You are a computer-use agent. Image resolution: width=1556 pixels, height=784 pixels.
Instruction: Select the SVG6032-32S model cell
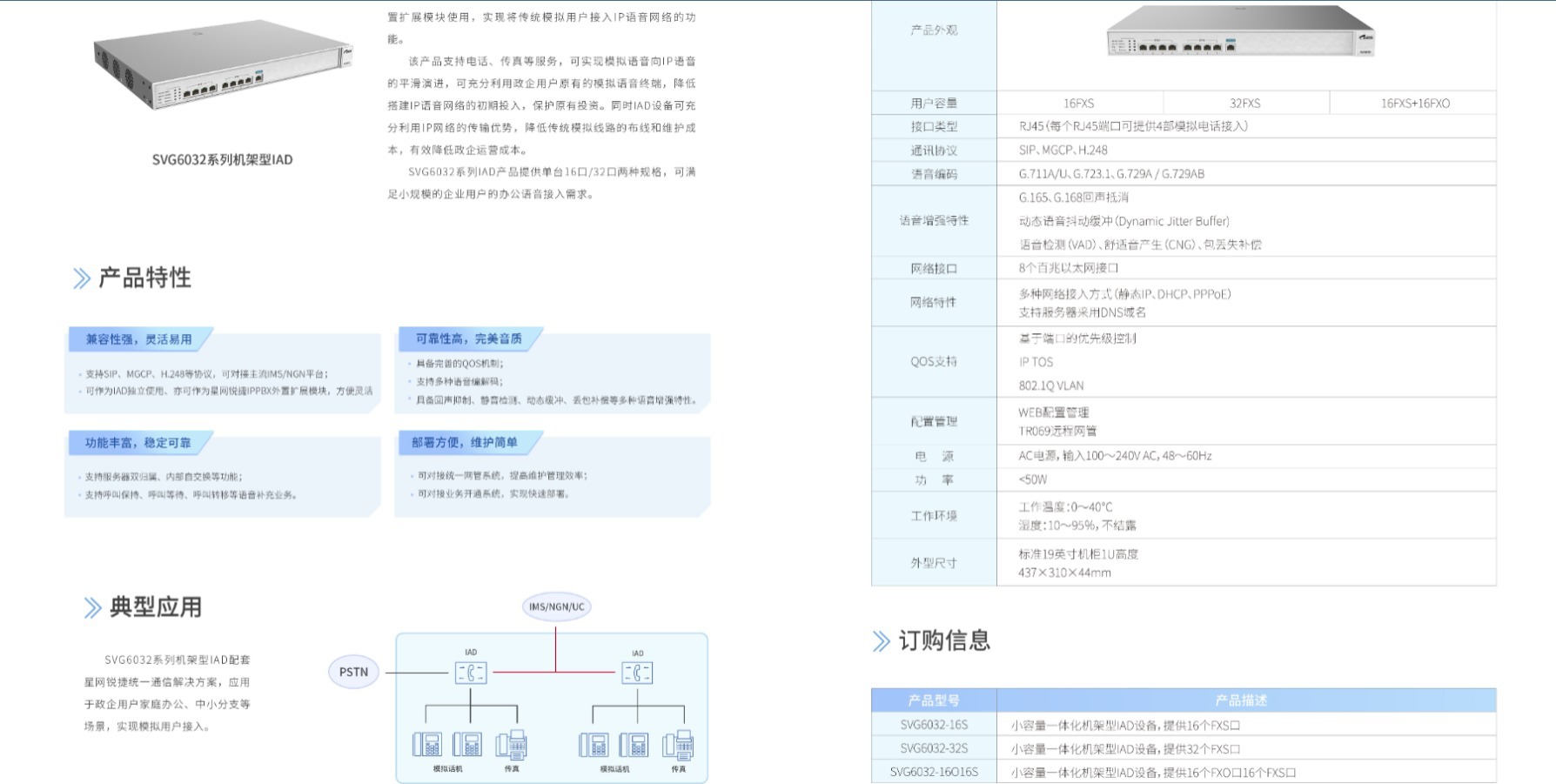coord(934,748)
